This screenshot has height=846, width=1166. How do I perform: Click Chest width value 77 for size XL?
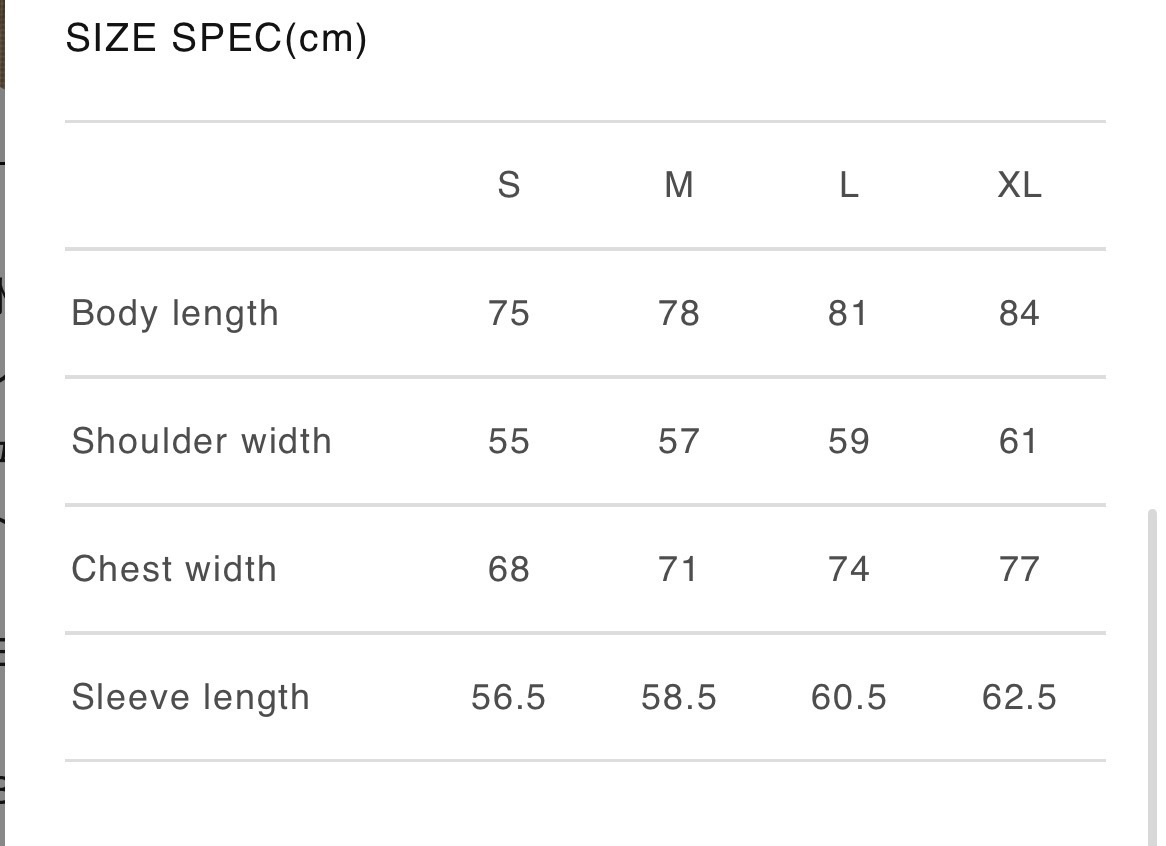click(x=1019, y=569)
